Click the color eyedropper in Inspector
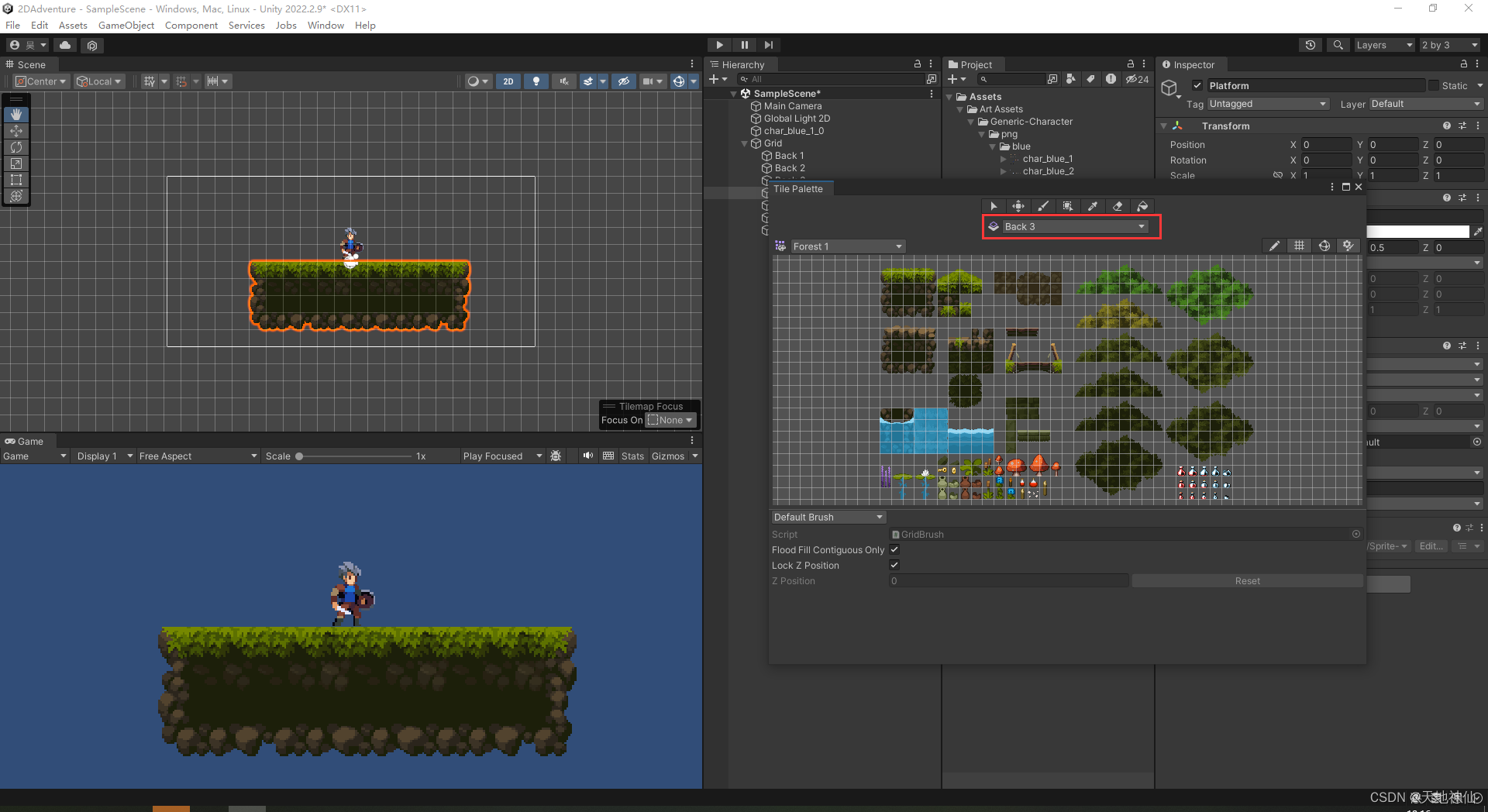1488x812 pixels. (1478, 232)
